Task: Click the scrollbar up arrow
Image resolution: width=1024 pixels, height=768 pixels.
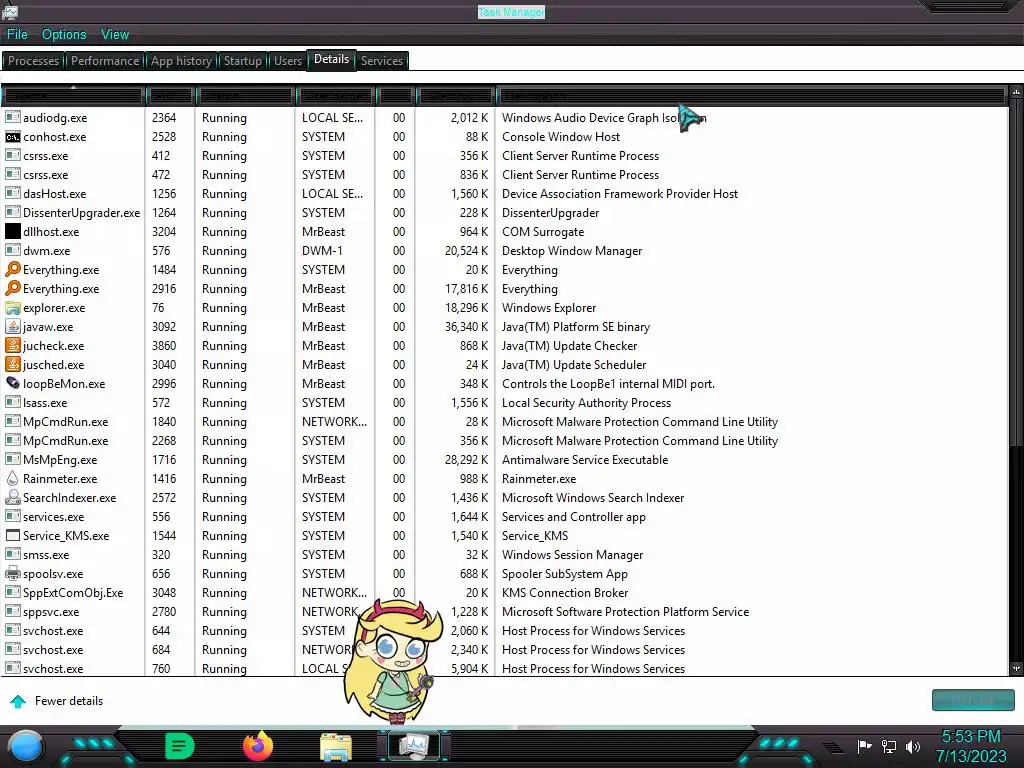Action: tap(1016, 93)
